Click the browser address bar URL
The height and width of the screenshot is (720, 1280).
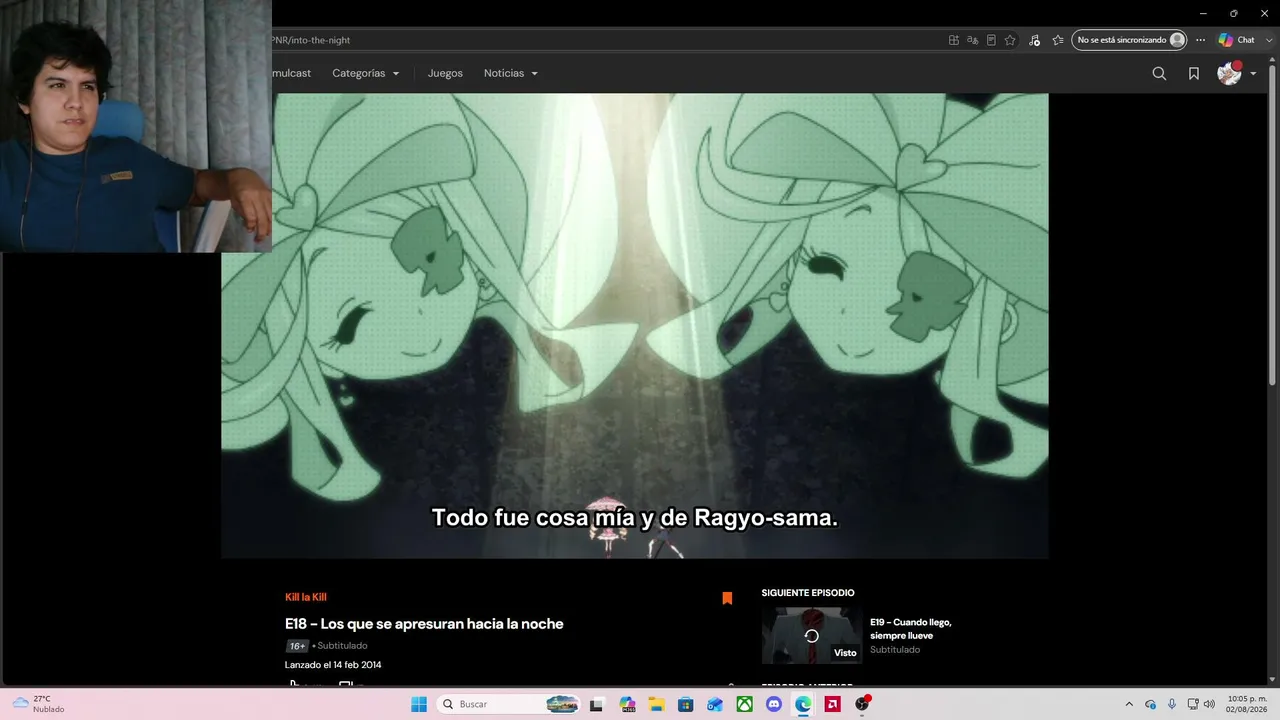[x=310, y=40]
